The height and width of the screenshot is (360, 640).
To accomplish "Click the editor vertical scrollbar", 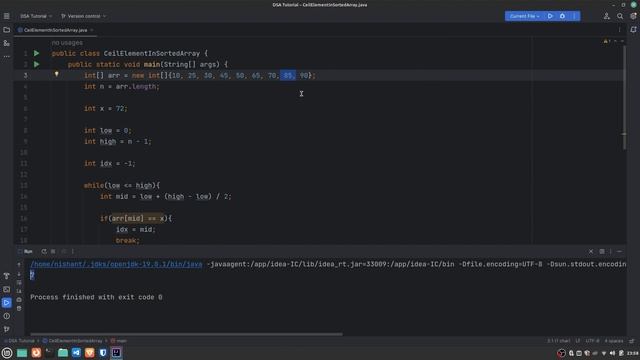I will (x=624, y=98).
